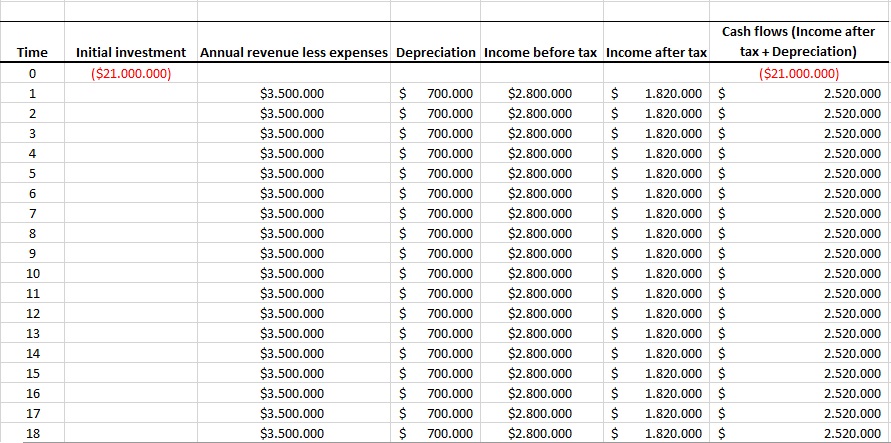Click the Time cell with value 13
Screen dimensions: 891x443
pyautogui.click(x=32, y=333)
